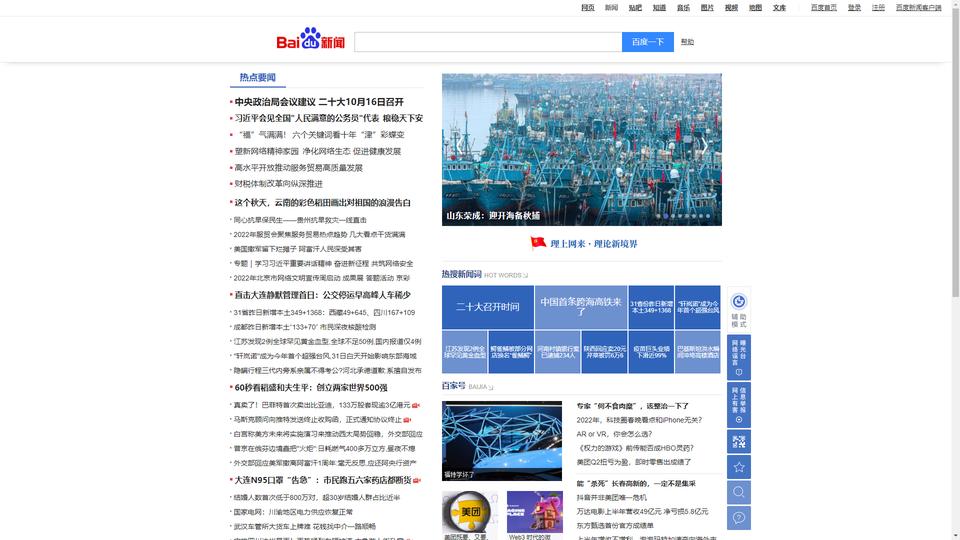960x540 pixels.
Task: Open the 福特学坏了 Baijia thumbnail
Action: tap(502, 441)
